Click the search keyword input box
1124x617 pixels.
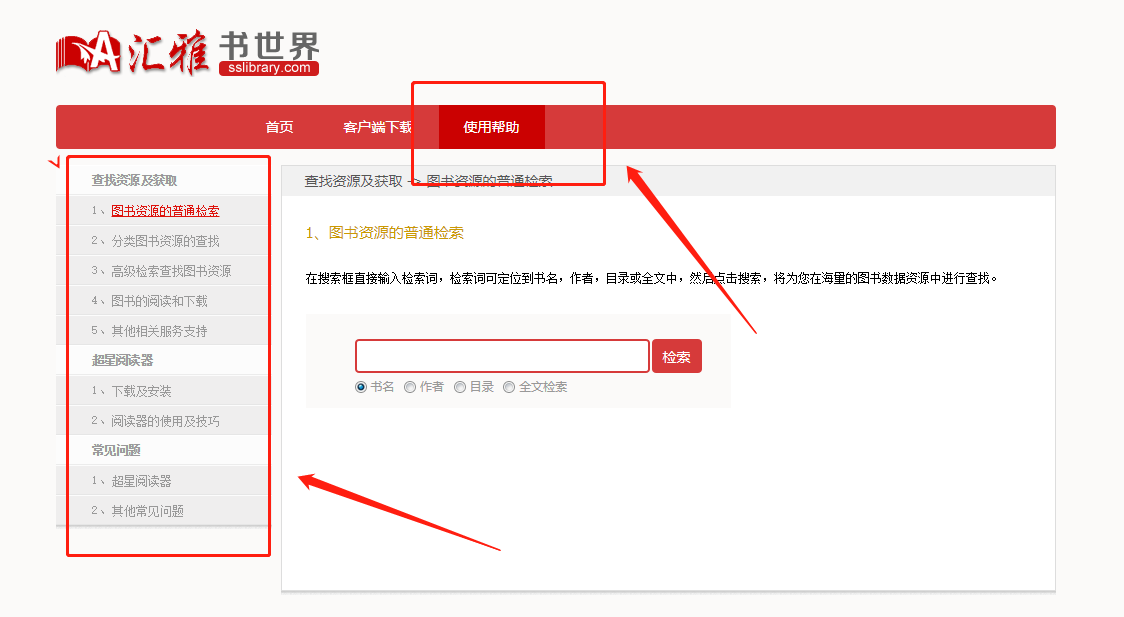(503, 356)
